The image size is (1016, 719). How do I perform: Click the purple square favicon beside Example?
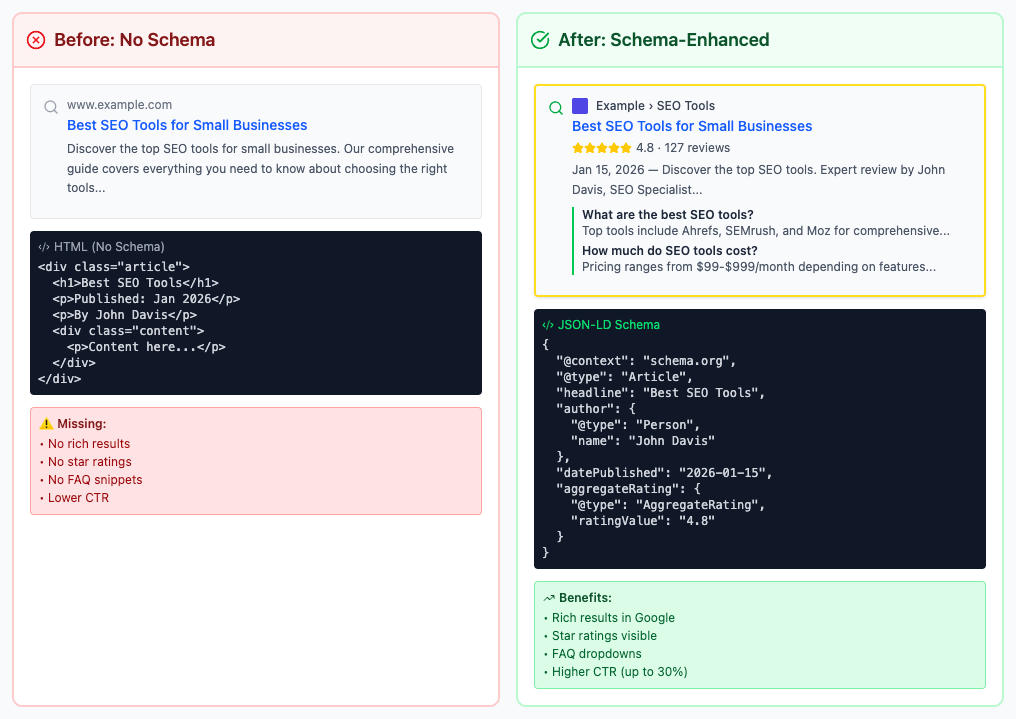pyautogui.click(x=580, y=106)
